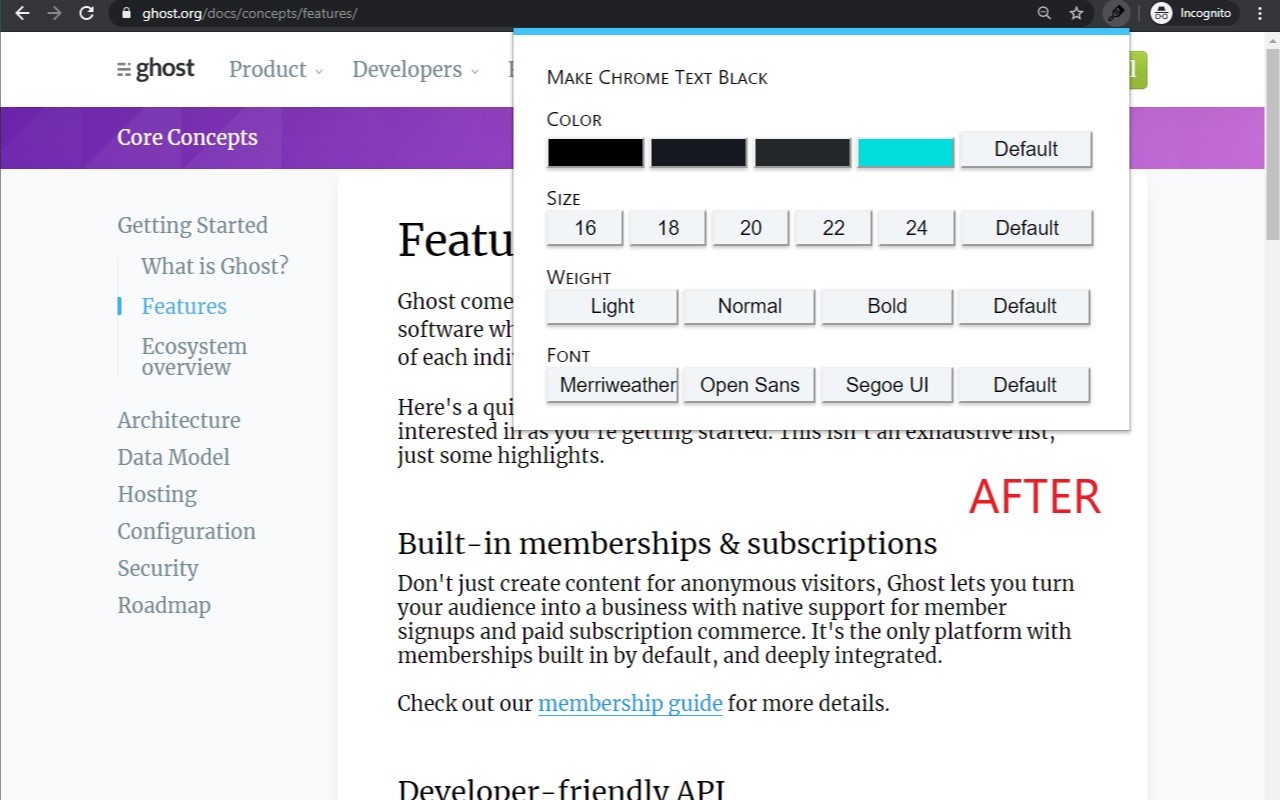Select Normal font weight
Viewport: 1280px width, 800px height.
coord(749,306)
